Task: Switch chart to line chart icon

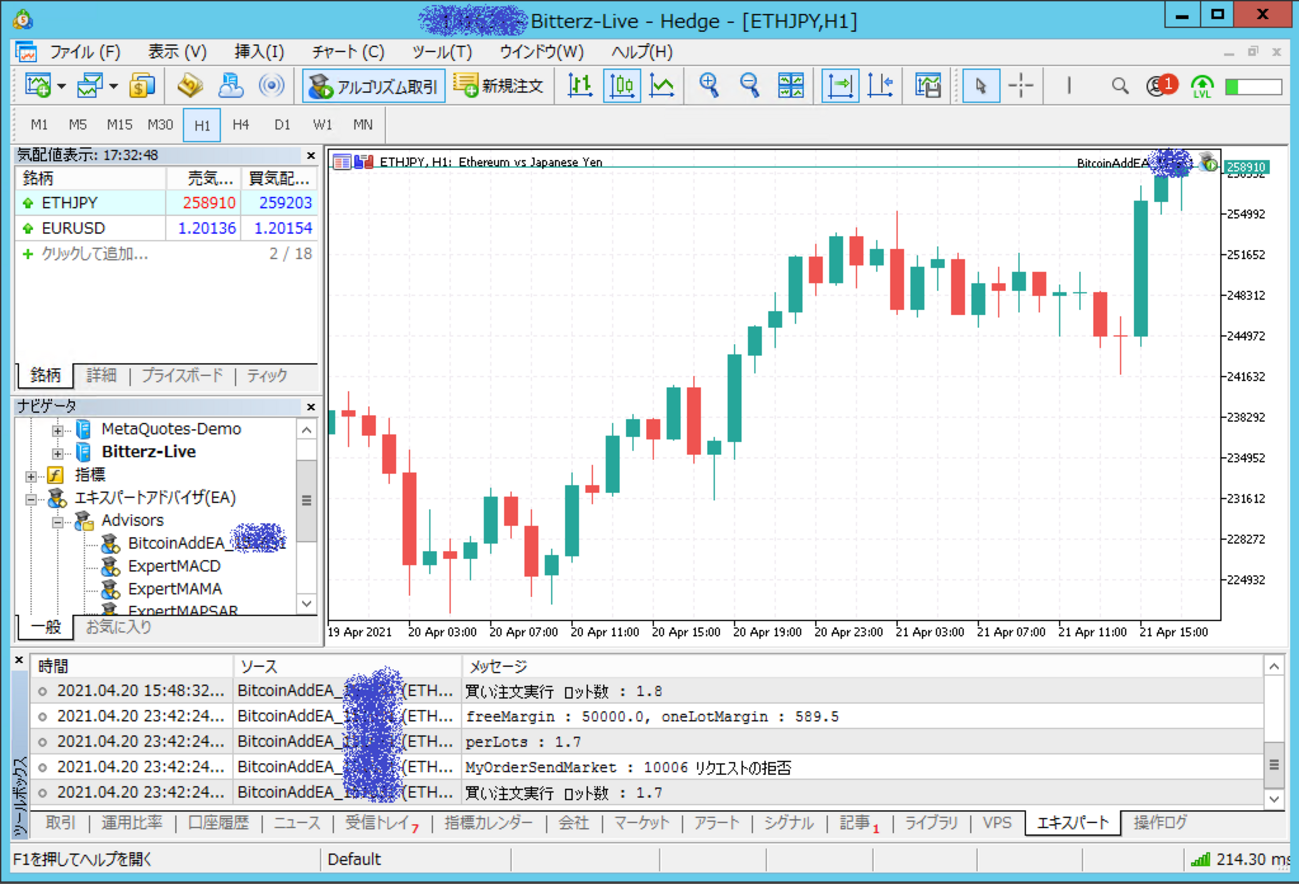Action: pyautogui.click(x=662, y=86)
